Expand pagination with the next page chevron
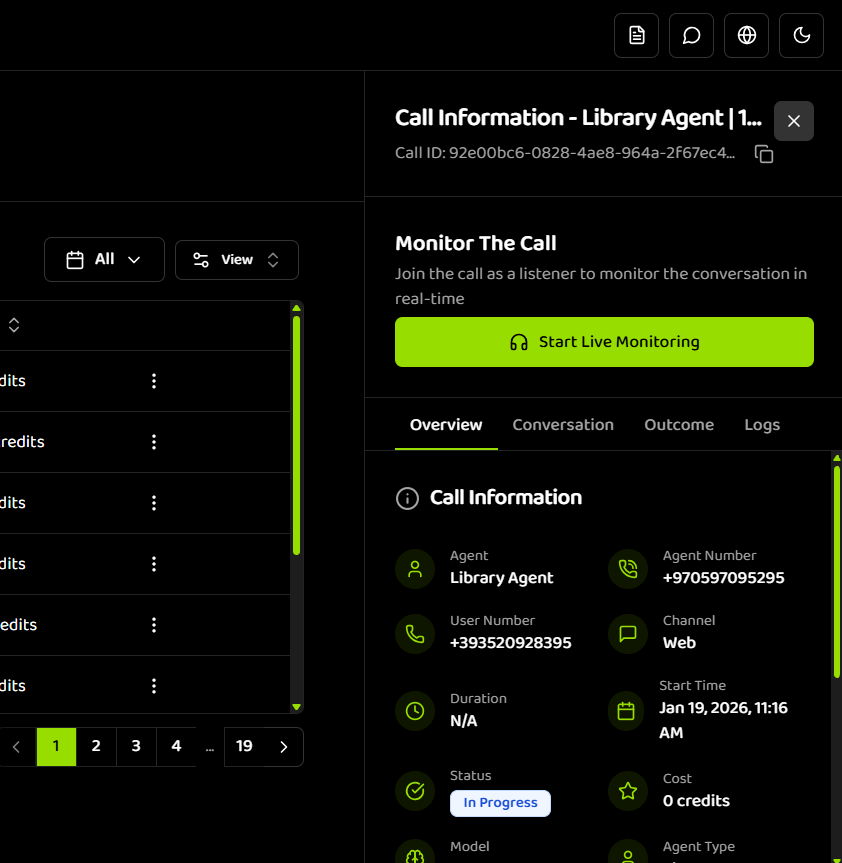This screenshot has width=842, height=863. (x=283, y=746)
